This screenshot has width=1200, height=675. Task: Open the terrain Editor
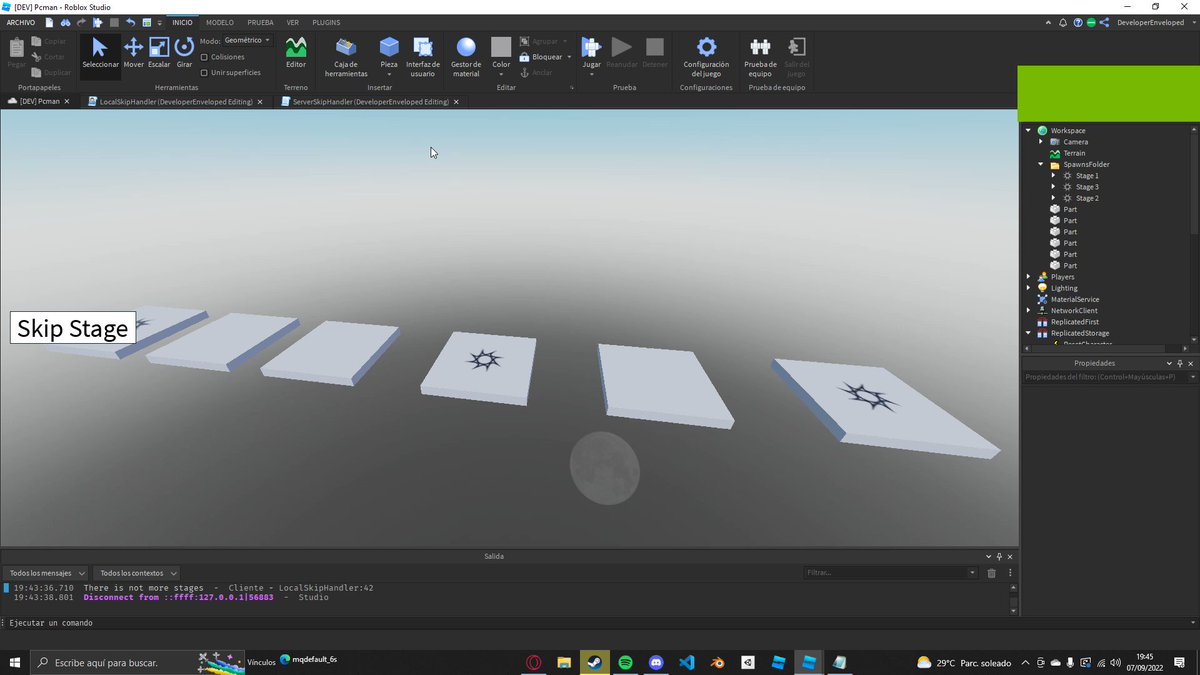(296, 53)
